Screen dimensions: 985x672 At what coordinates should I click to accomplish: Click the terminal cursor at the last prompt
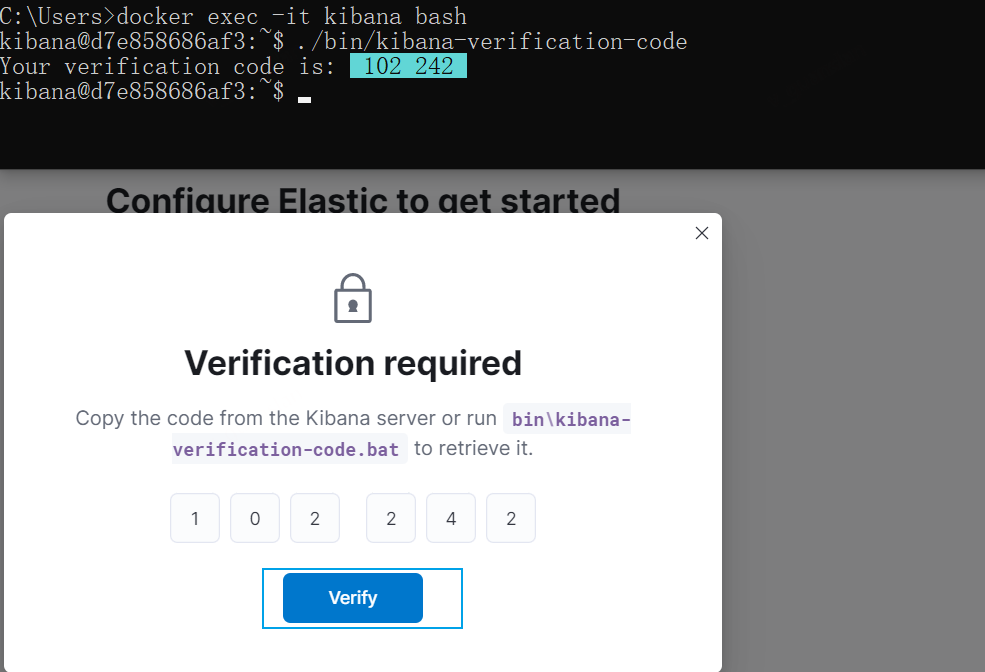(x=305, y=99)
